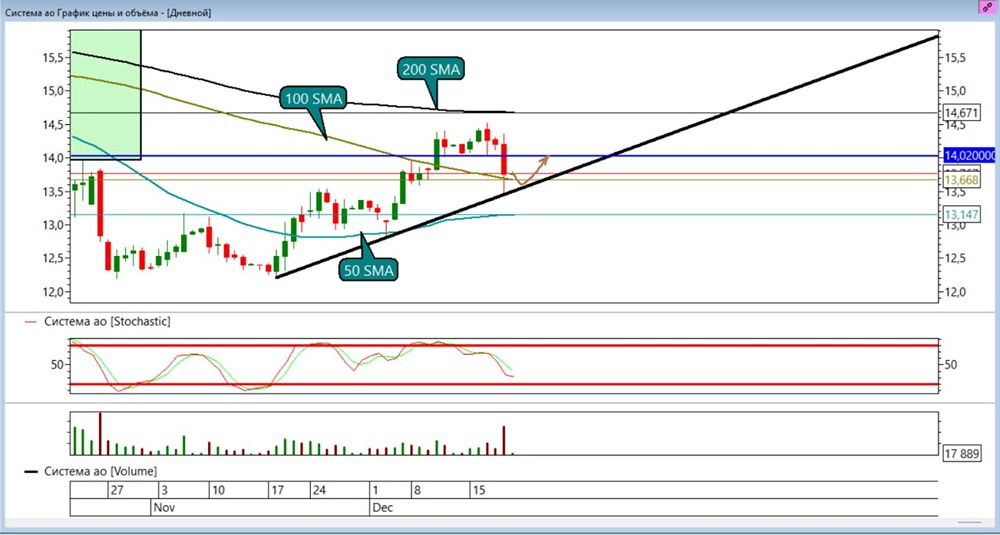Screen dimensions: 1000x535
Task: Click the pink link icon in title bar
Action: [x=987, y=6]
